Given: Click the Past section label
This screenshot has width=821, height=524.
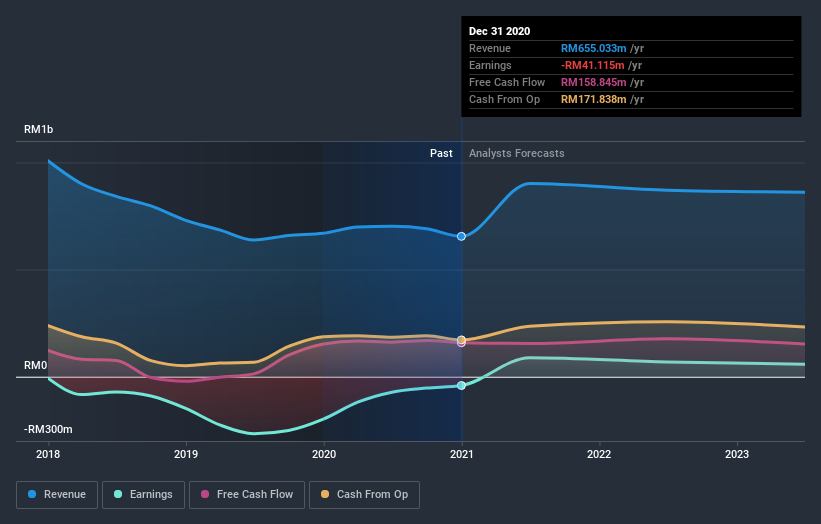Looking at the screenshot, I should pyautogui.click(x=441, y=153).
